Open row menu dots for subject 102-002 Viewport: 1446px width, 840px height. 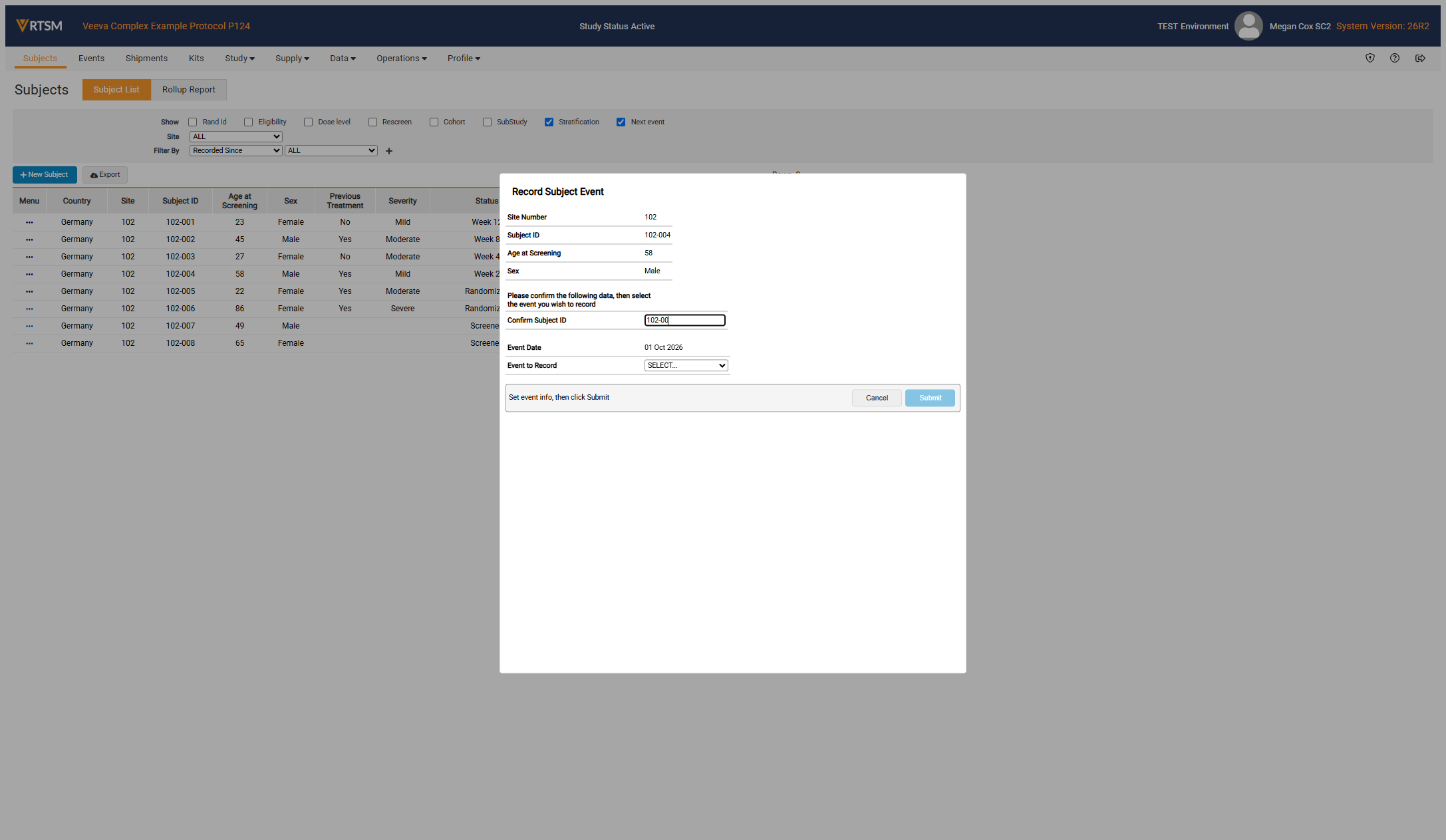[x=29, y=239]
